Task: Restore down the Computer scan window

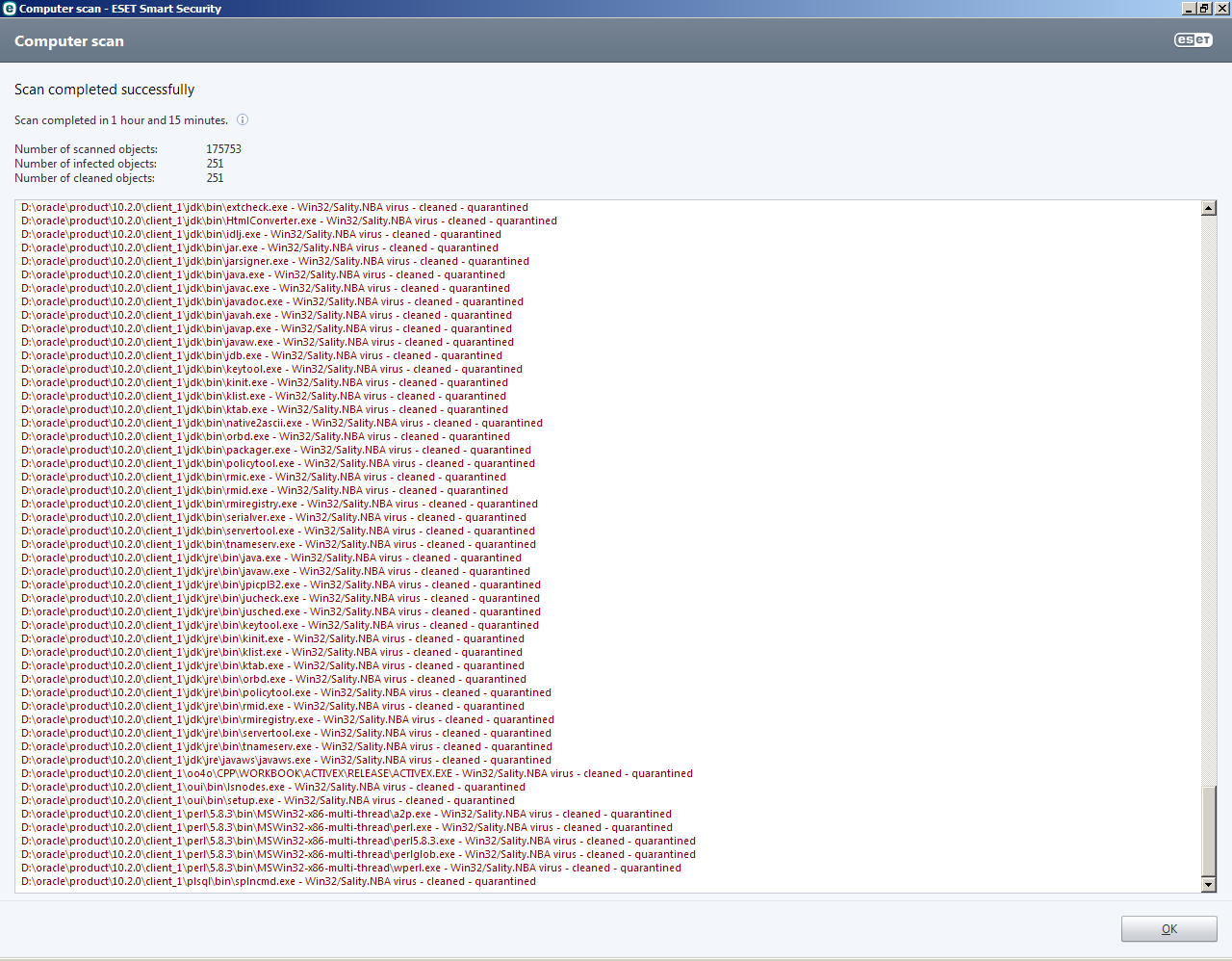Action: 1204,9
